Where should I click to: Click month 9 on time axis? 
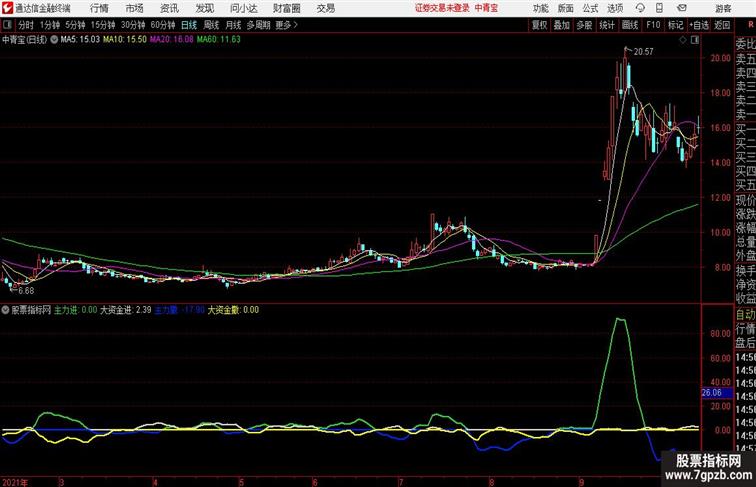pos(581,482)
